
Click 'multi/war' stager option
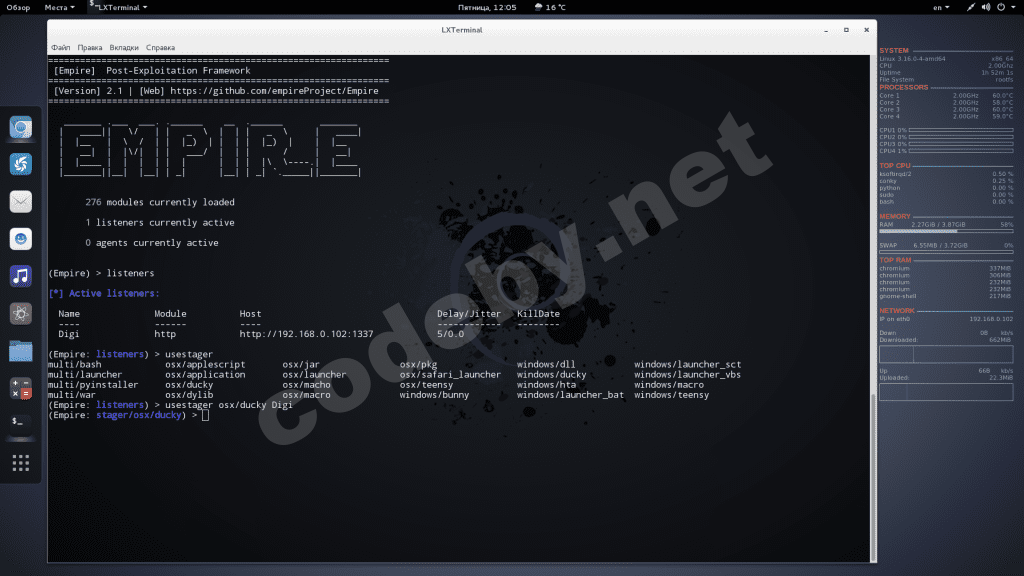72,395
